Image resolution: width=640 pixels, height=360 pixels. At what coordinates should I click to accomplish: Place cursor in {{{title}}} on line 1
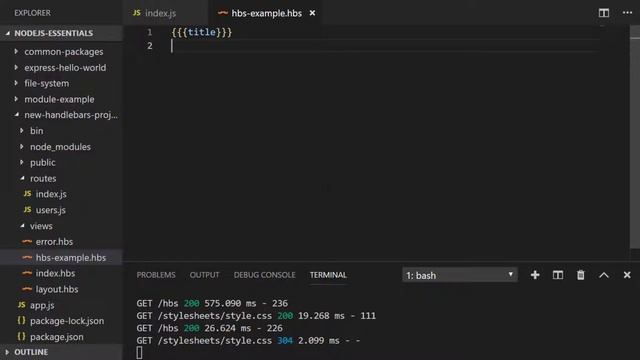[202, 32]
